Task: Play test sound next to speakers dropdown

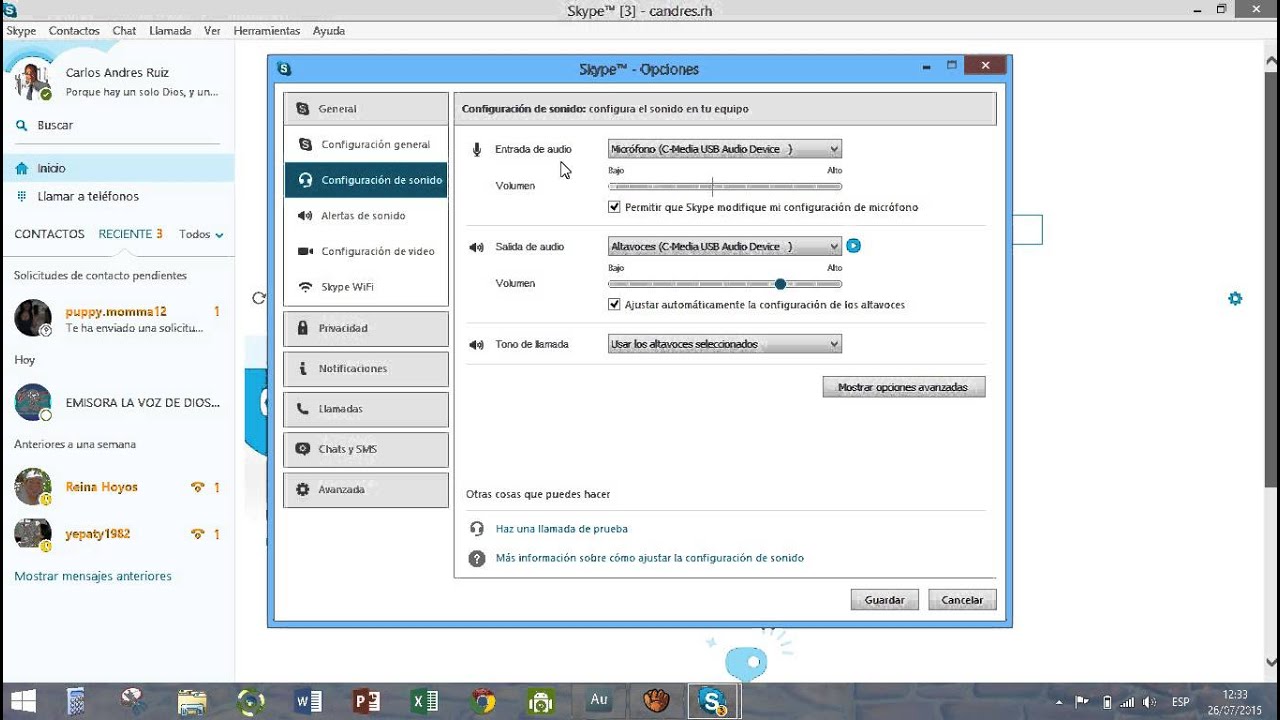Action: pyautogui.click(x=853, y=246)
